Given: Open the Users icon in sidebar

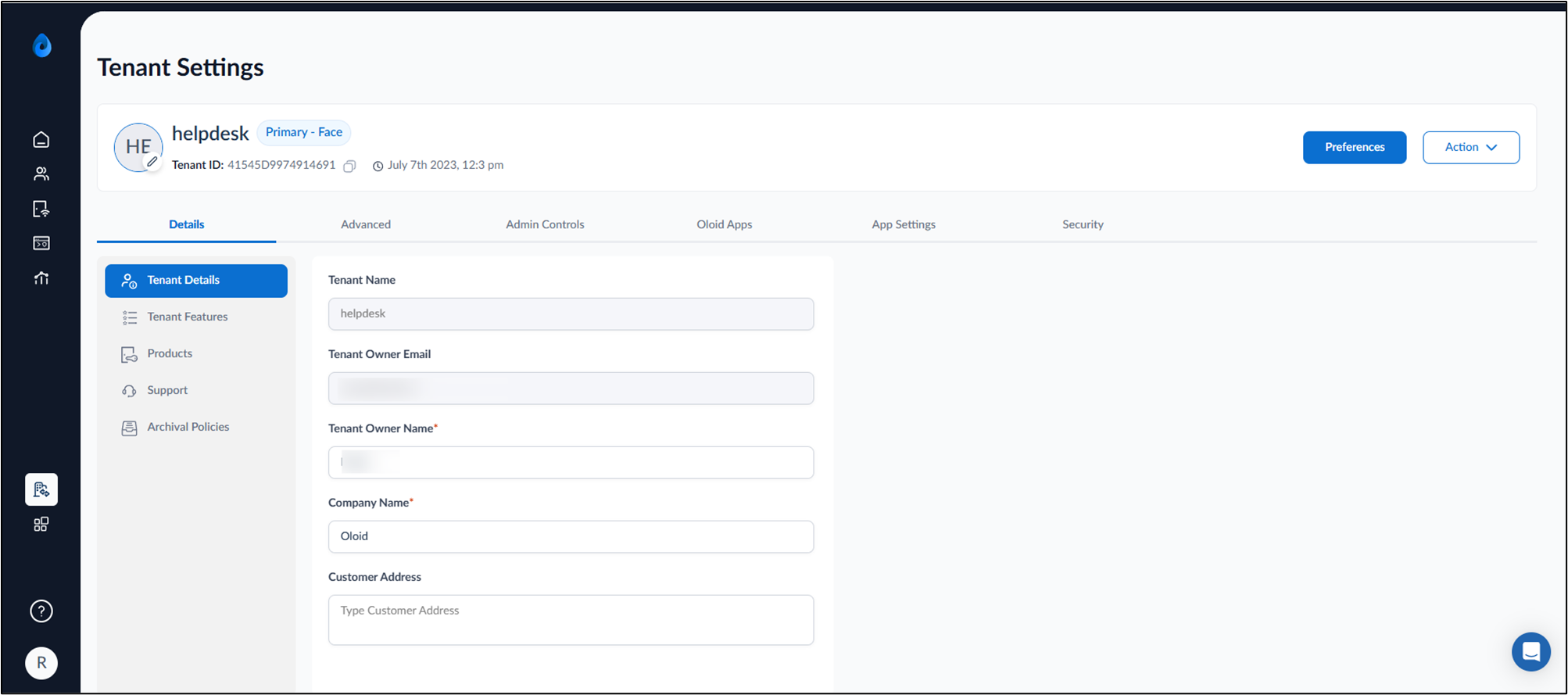Looking at the screenshot, I should pyautogui.click(x=41, y=174).
